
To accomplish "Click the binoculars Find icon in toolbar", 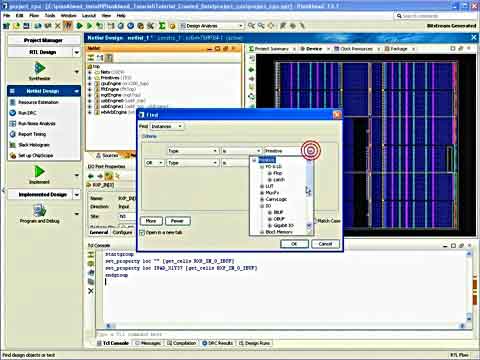I will coord(68,26).
